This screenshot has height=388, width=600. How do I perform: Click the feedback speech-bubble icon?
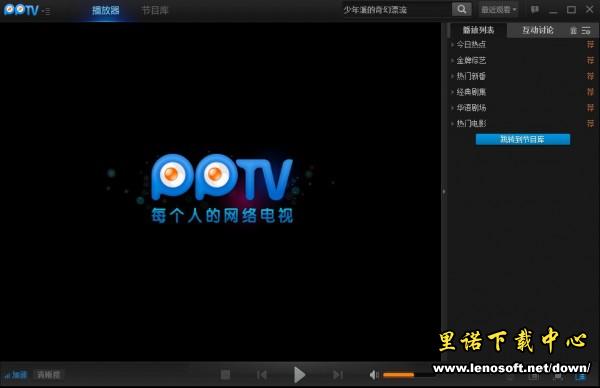[x=535, y=10]
